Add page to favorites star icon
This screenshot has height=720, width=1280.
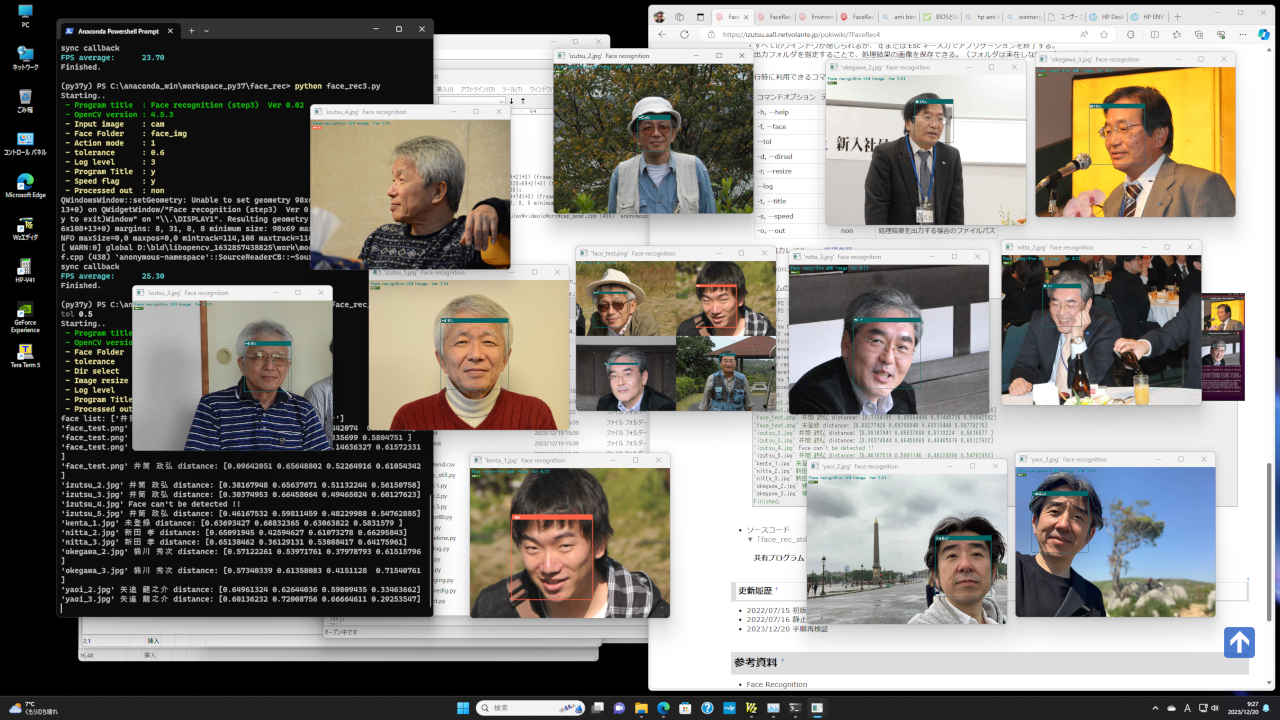1102,34
